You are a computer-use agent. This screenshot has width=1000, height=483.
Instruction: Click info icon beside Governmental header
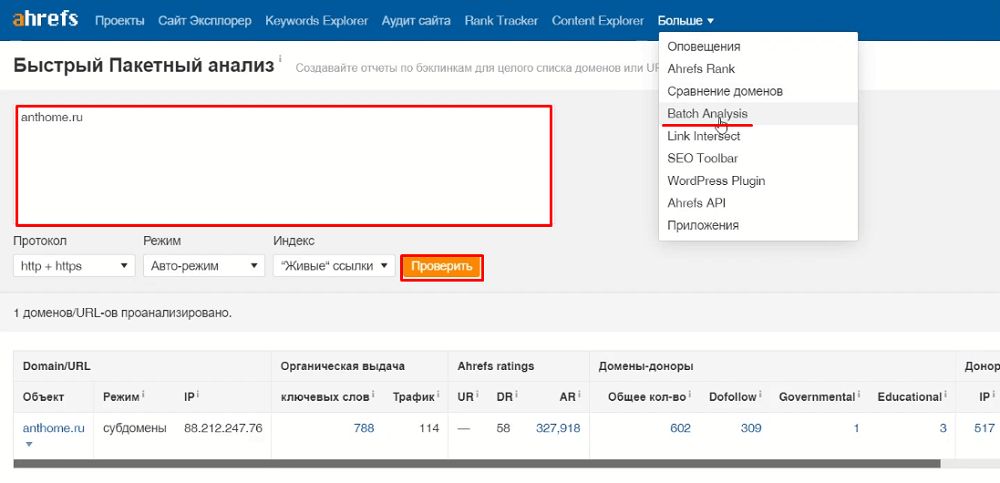858,395
